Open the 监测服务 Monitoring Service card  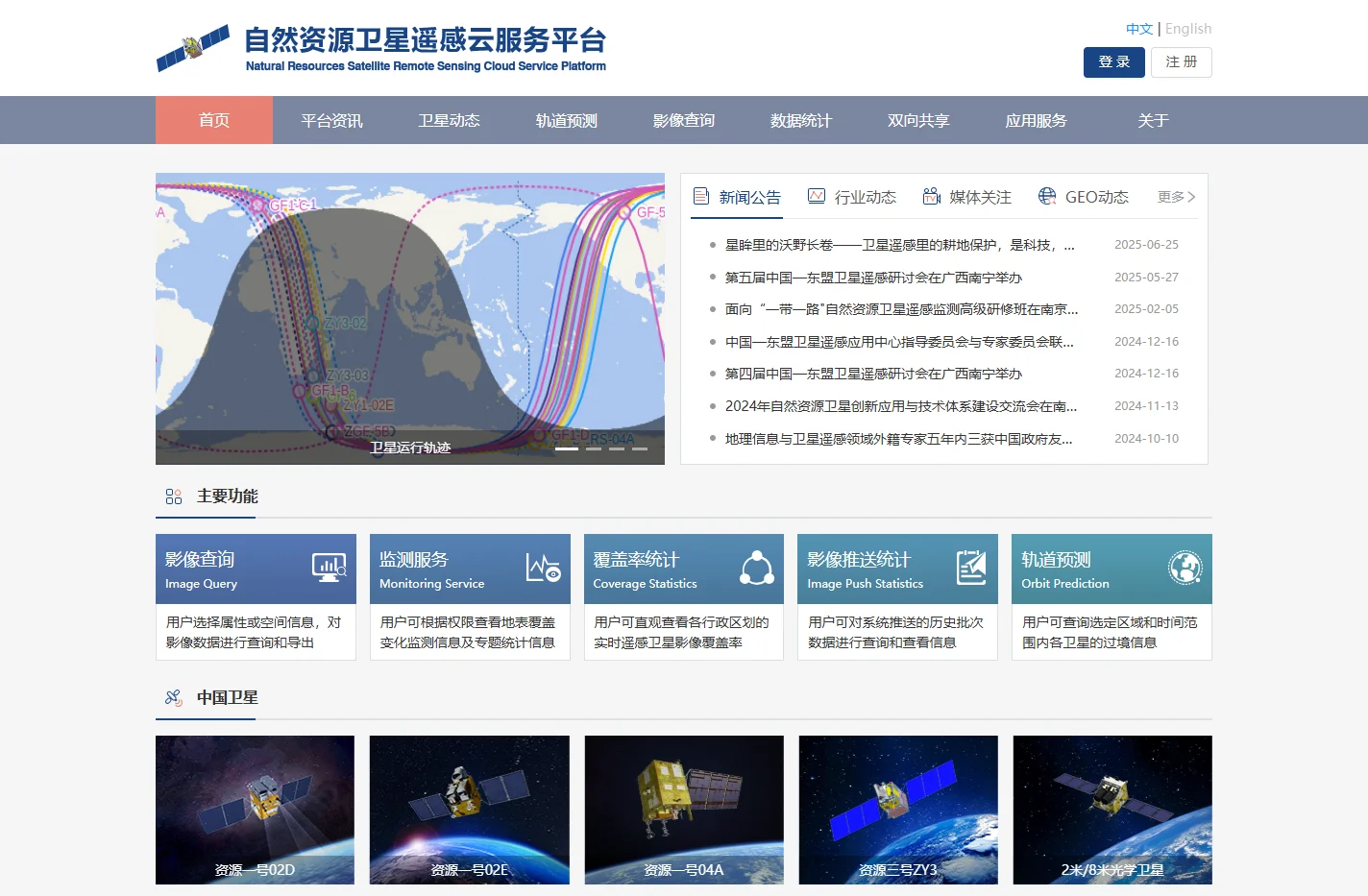470,597
